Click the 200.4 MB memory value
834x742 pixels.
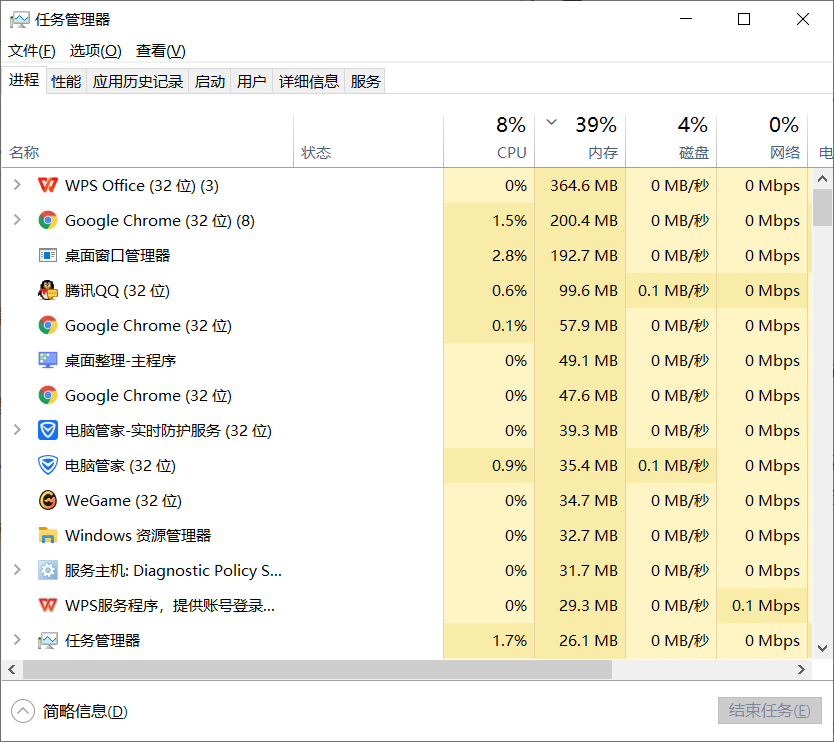pyautogui.click(x=584, y=221)
